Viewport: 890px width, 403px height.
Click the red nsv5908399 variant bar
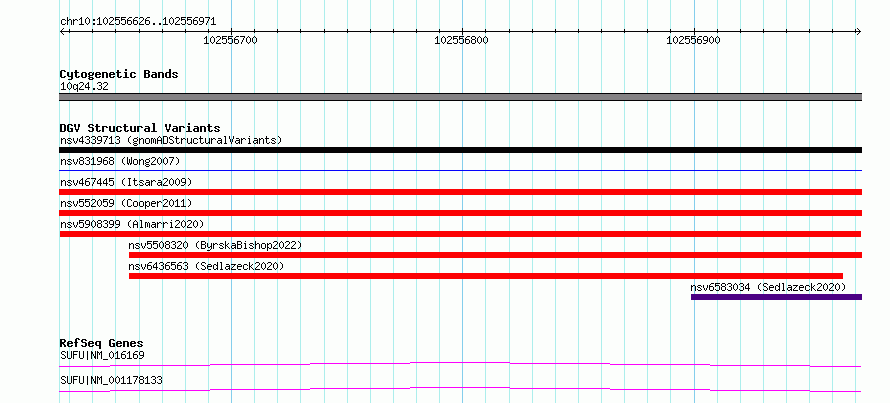pos(460,234)
